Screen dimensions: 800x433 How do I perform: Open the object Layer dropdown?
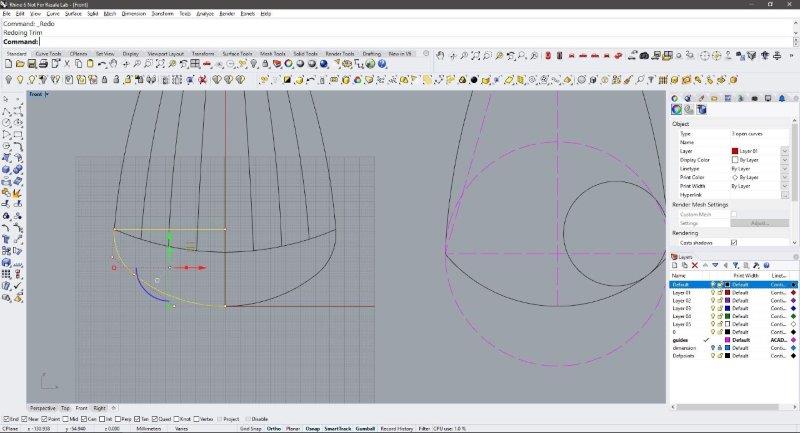(784, 151)
